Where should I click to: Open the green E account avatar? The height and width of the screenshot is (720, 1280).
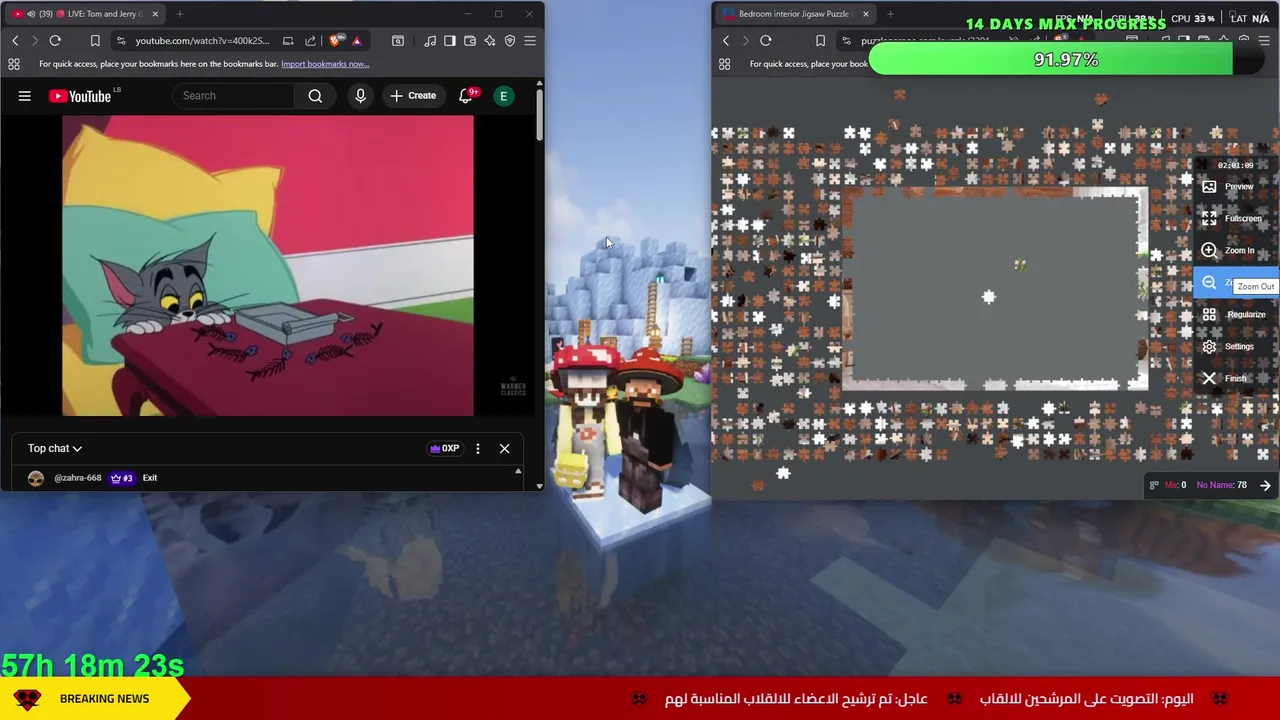tap(504, 96)
